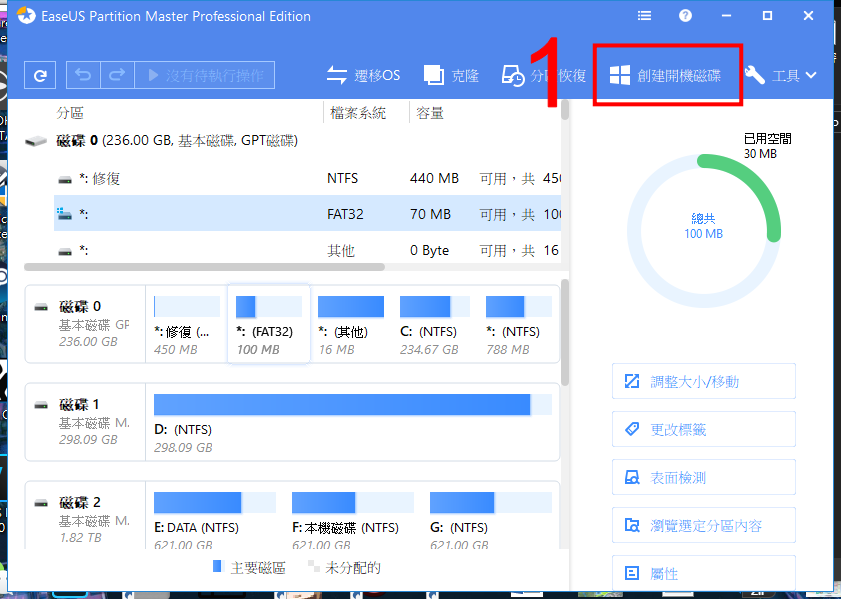
Task: Click the EaseUS app logo icon
Action: click(26, 16)
